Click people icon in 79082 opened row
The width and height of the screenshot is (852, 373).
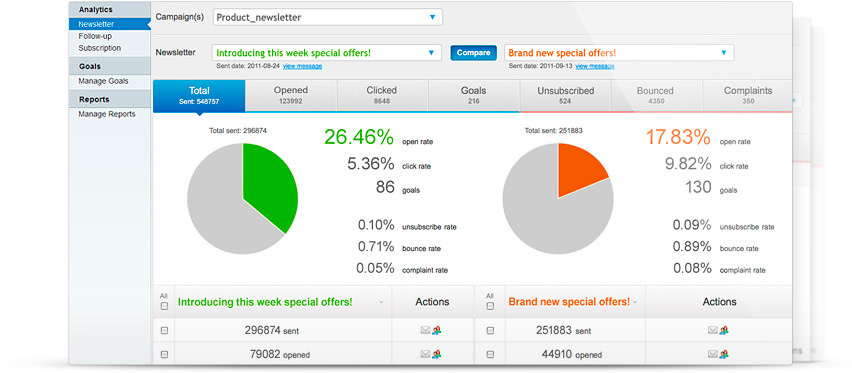[436, 354]
